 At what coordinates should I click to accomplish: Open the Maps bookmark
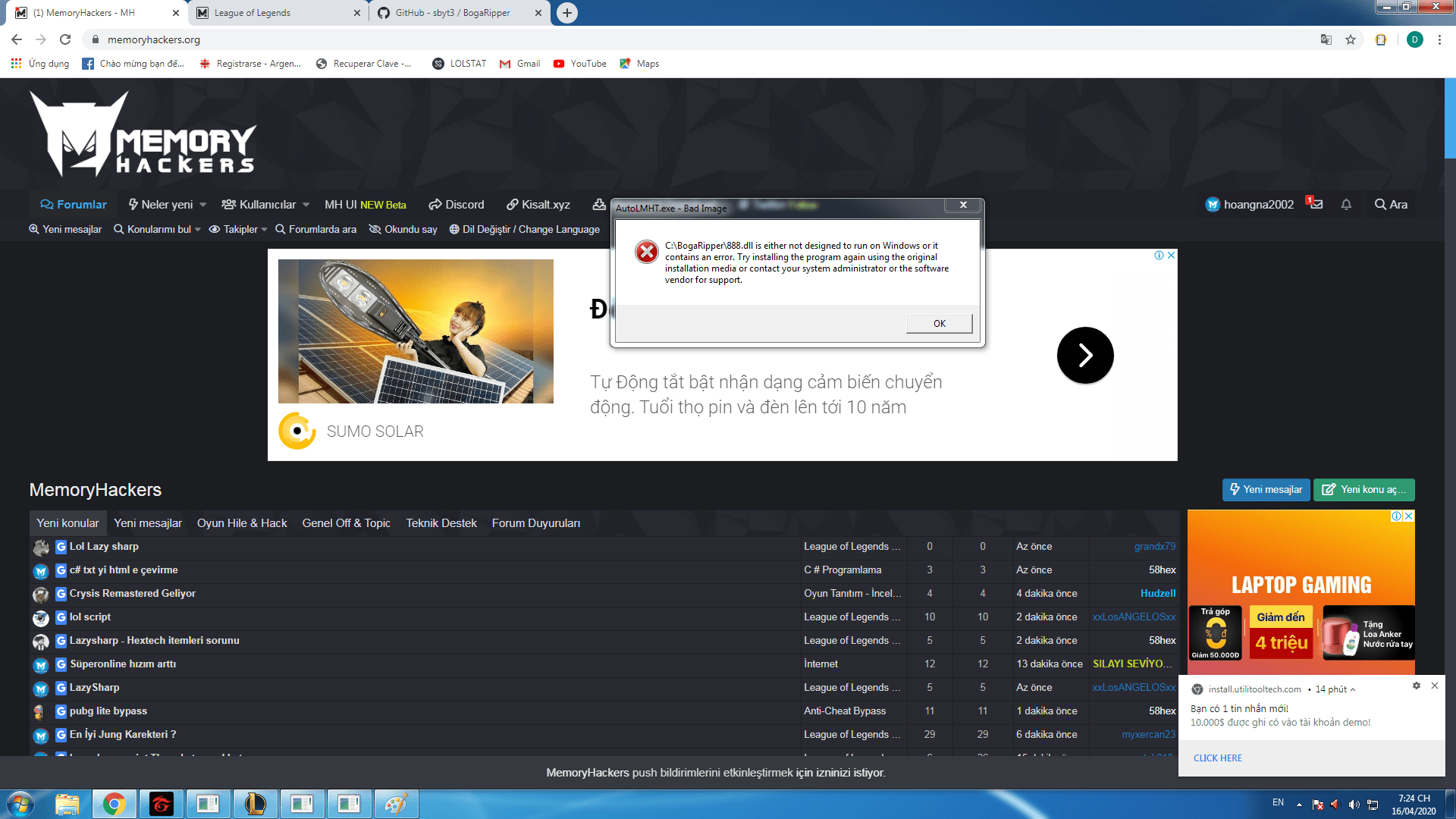click(639, 64)
